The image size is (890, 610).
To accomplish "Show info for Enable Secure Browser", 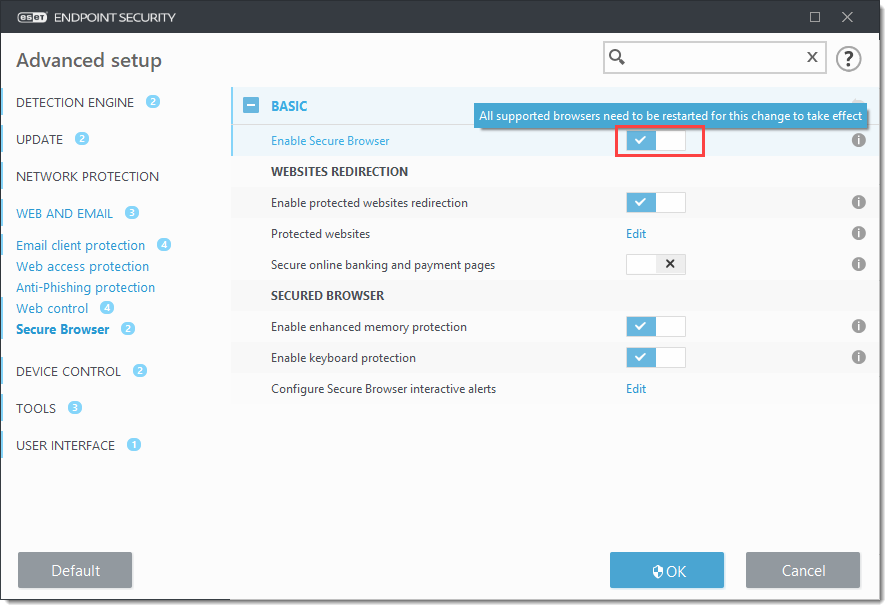I will 859,140.
